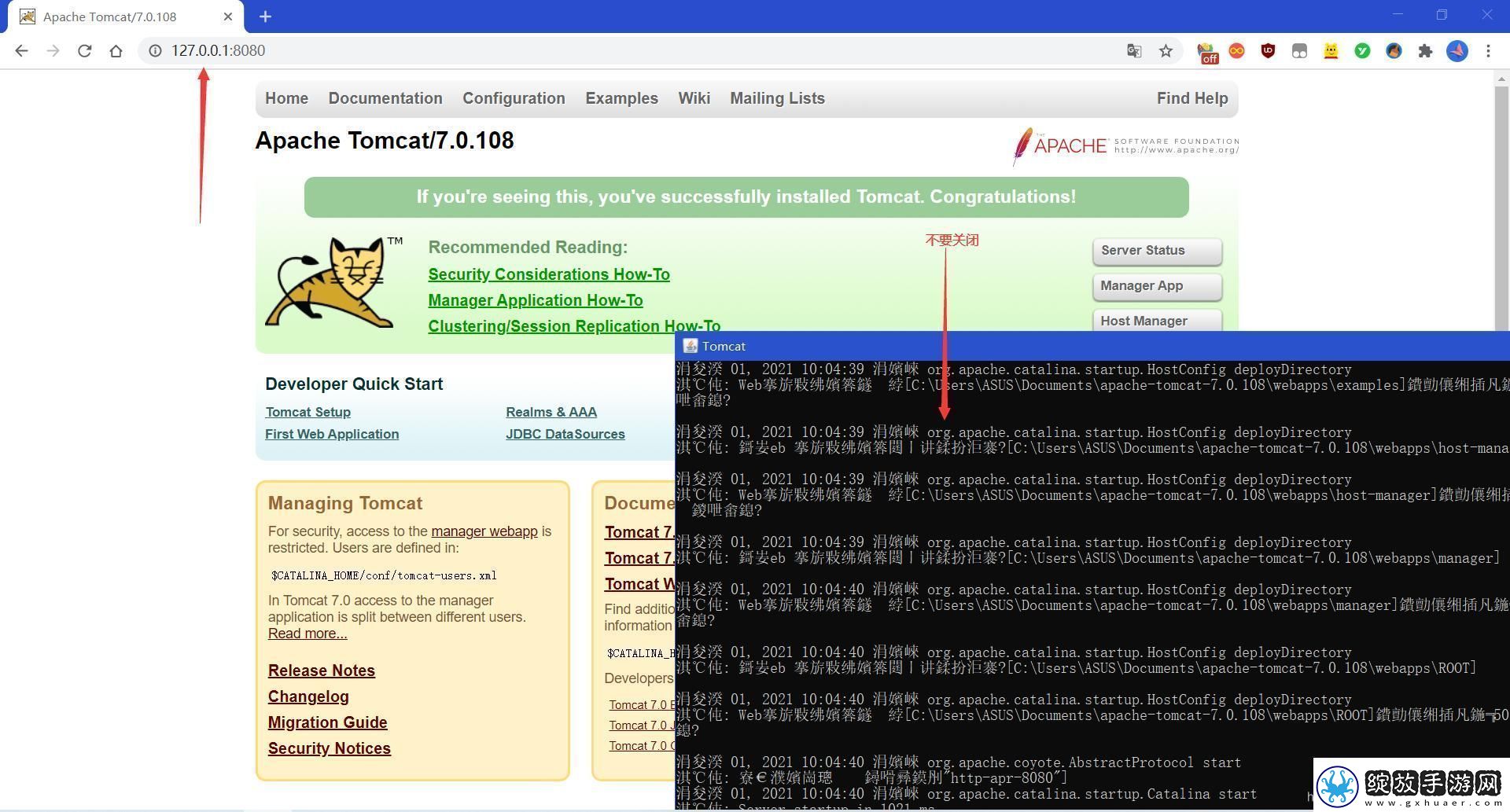Screen dimensions: 1510x812
Task: Click the Host Manager button
Action: 1157,320
